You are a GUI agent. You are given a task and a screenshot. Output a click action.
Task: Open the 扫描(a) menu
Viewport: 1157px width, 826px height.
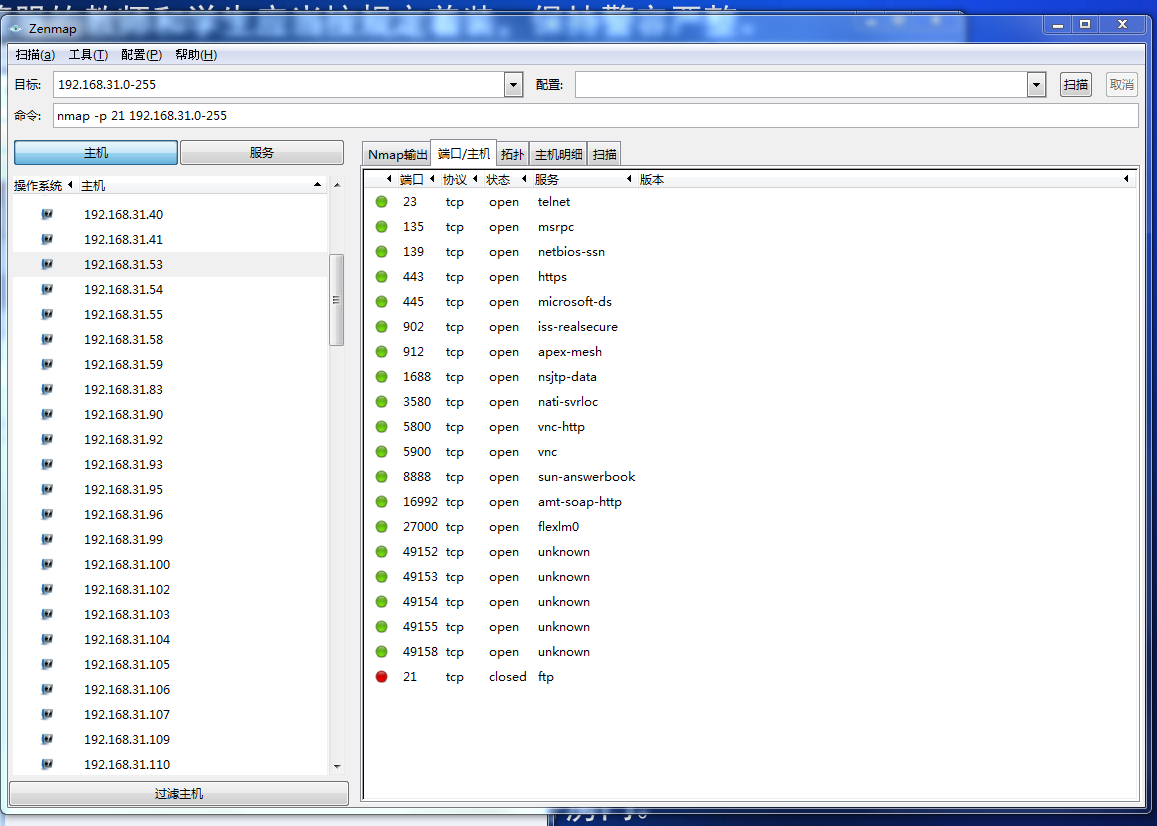click(x=35, y=55)
